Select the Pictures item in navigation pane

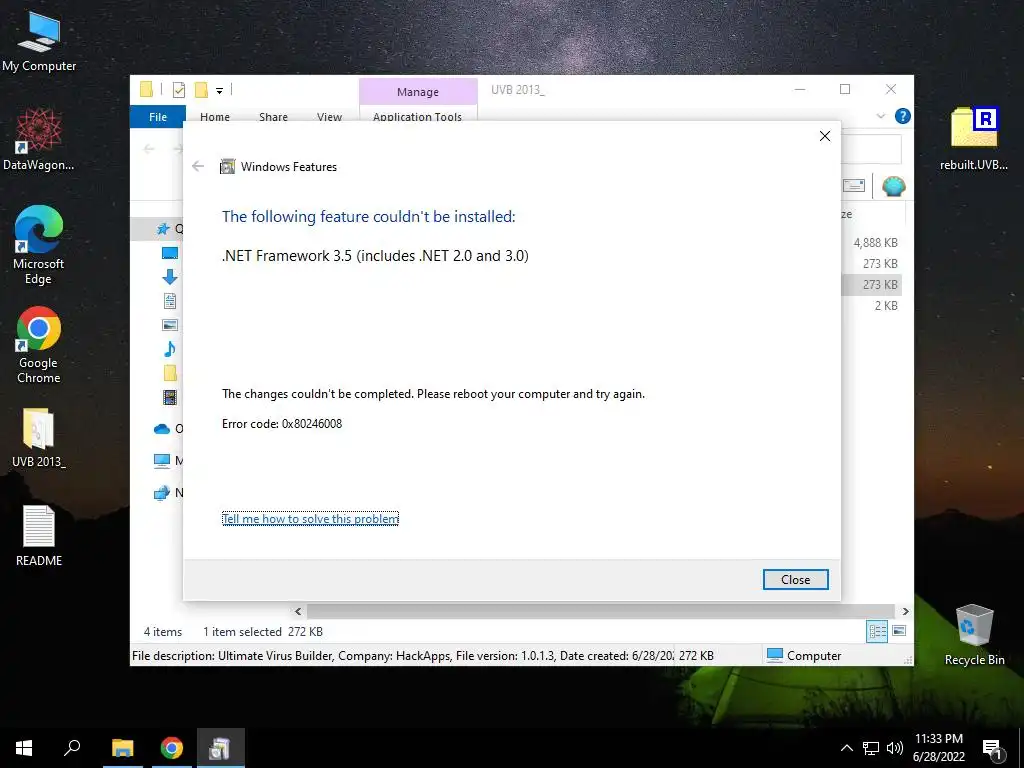(170, 325)
